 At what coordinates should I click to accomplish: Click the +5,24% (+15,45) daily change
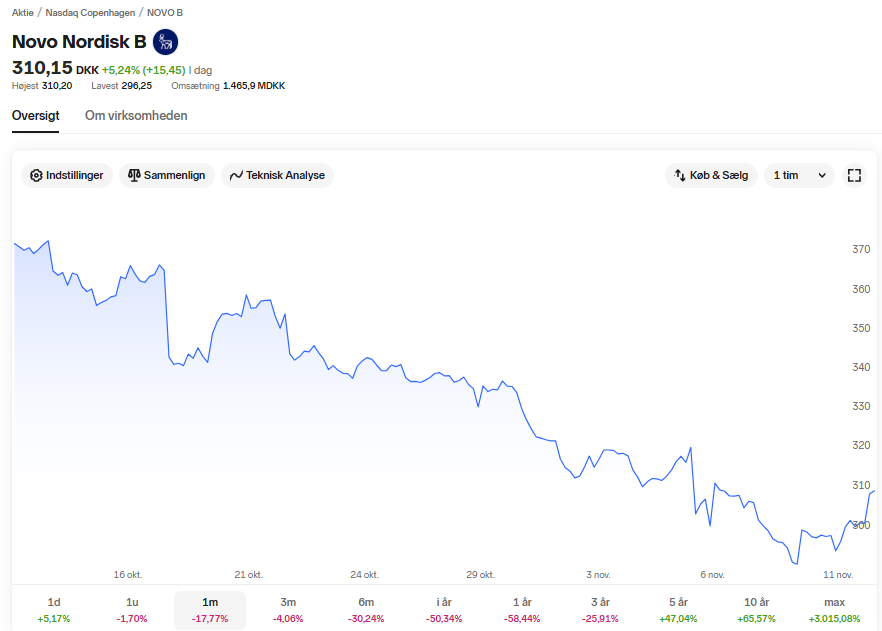pyautogui.click(x=143, y=70)
